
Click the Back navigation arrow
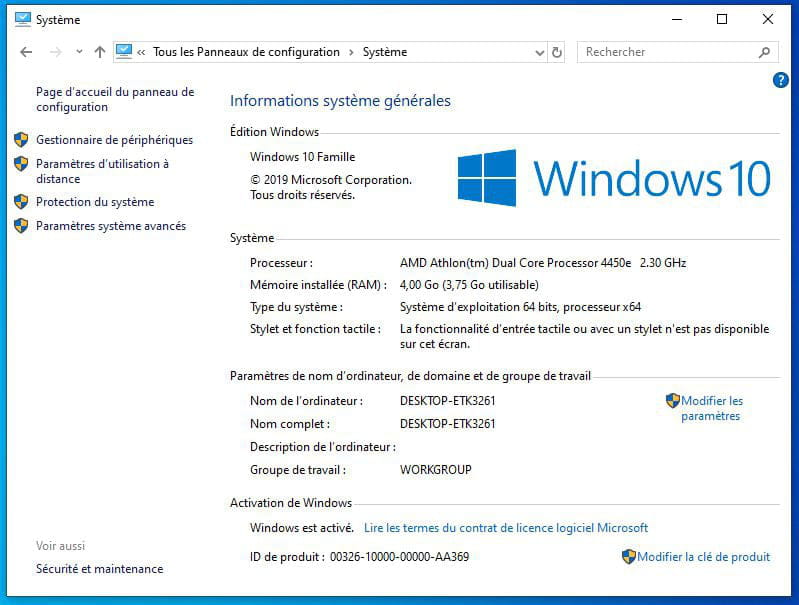coord(26,52)
